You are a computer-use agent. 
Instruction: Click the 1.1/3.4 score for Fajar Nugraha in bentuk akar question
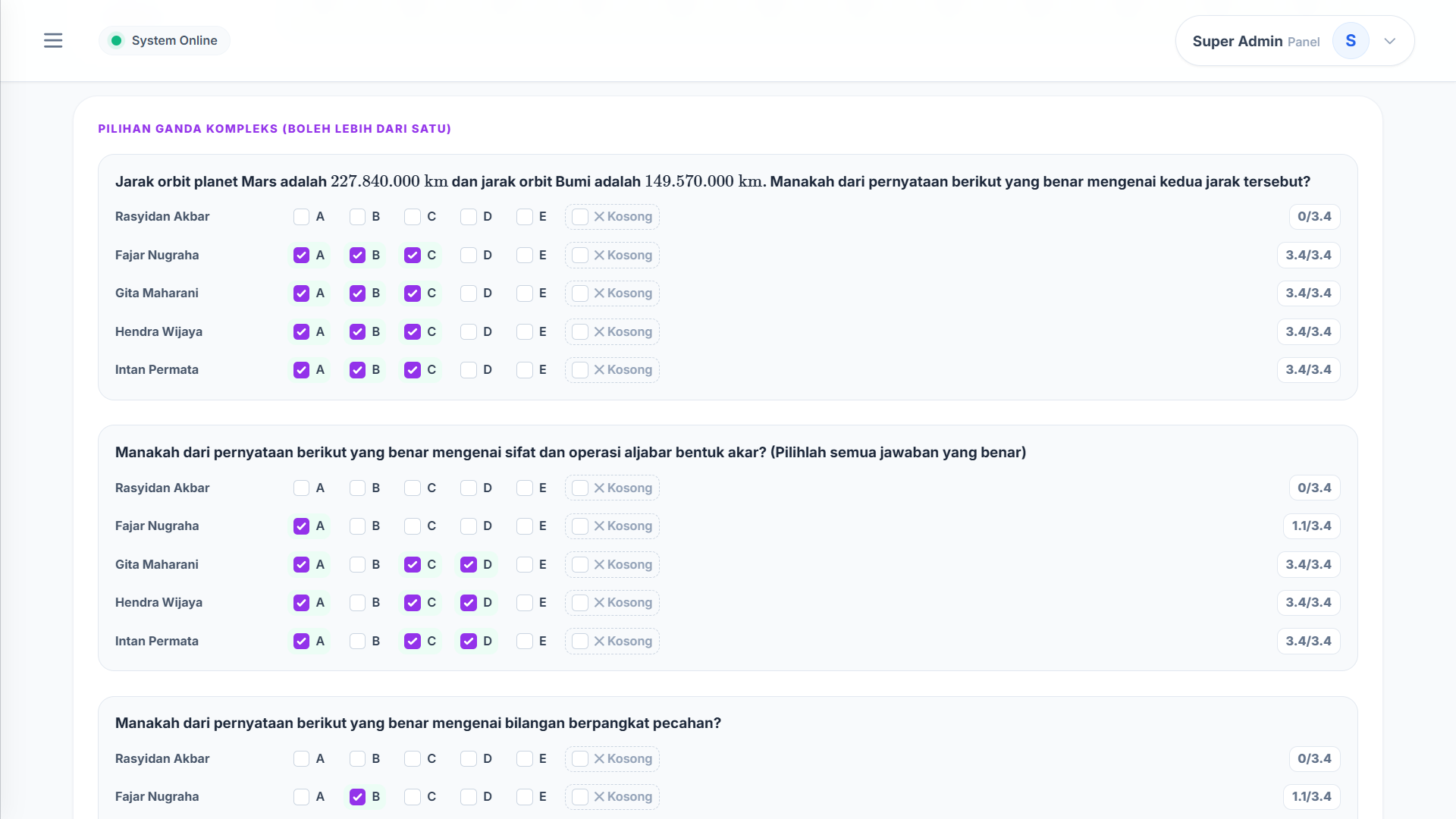[x=1311, y=526]
